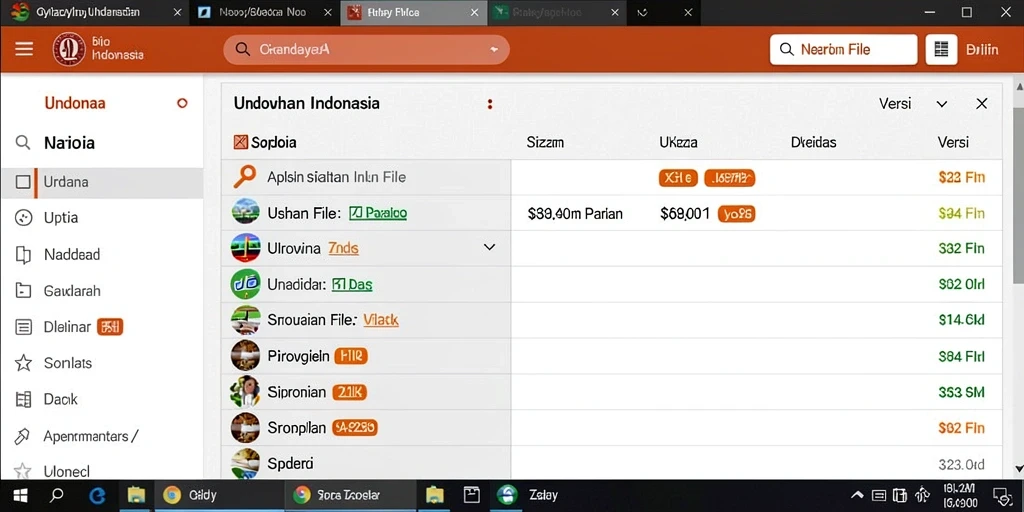Click the Dlelinar list icon in the sidebar
Screen dimensions: 1024x512
click(23, 327)
